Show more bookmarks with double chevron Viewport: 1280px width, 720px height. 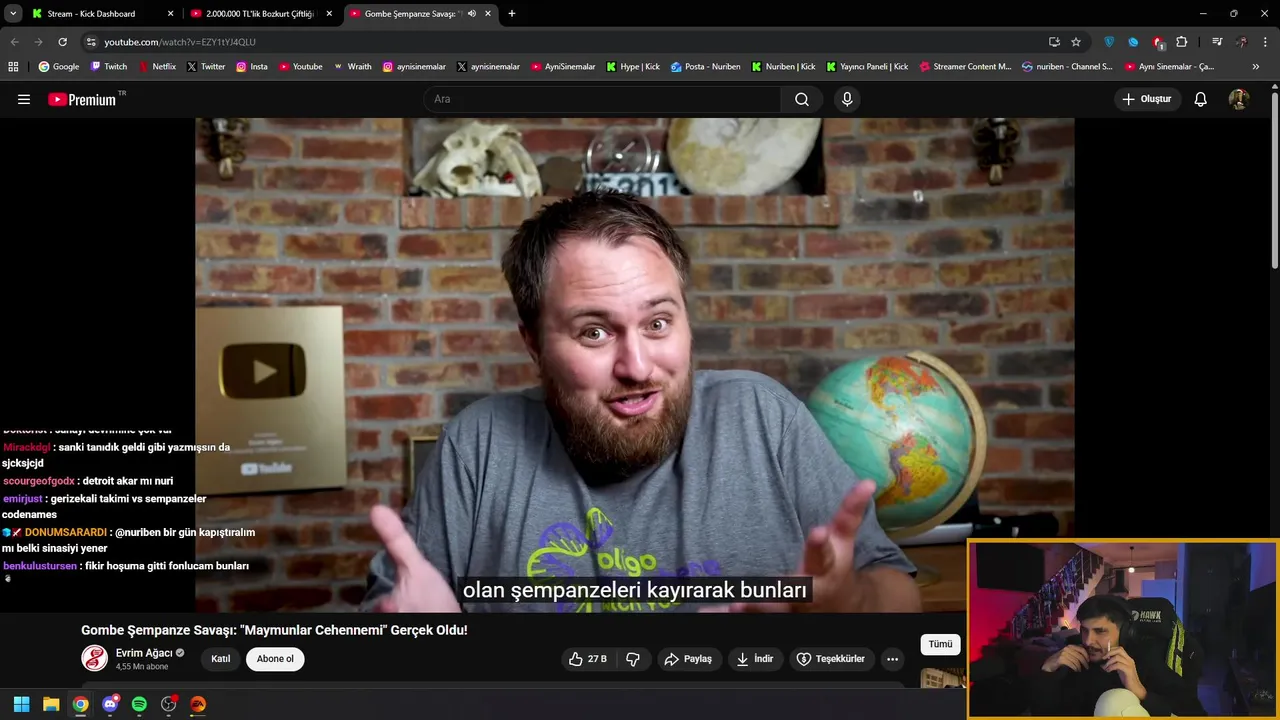click(x=1256, y=67)
